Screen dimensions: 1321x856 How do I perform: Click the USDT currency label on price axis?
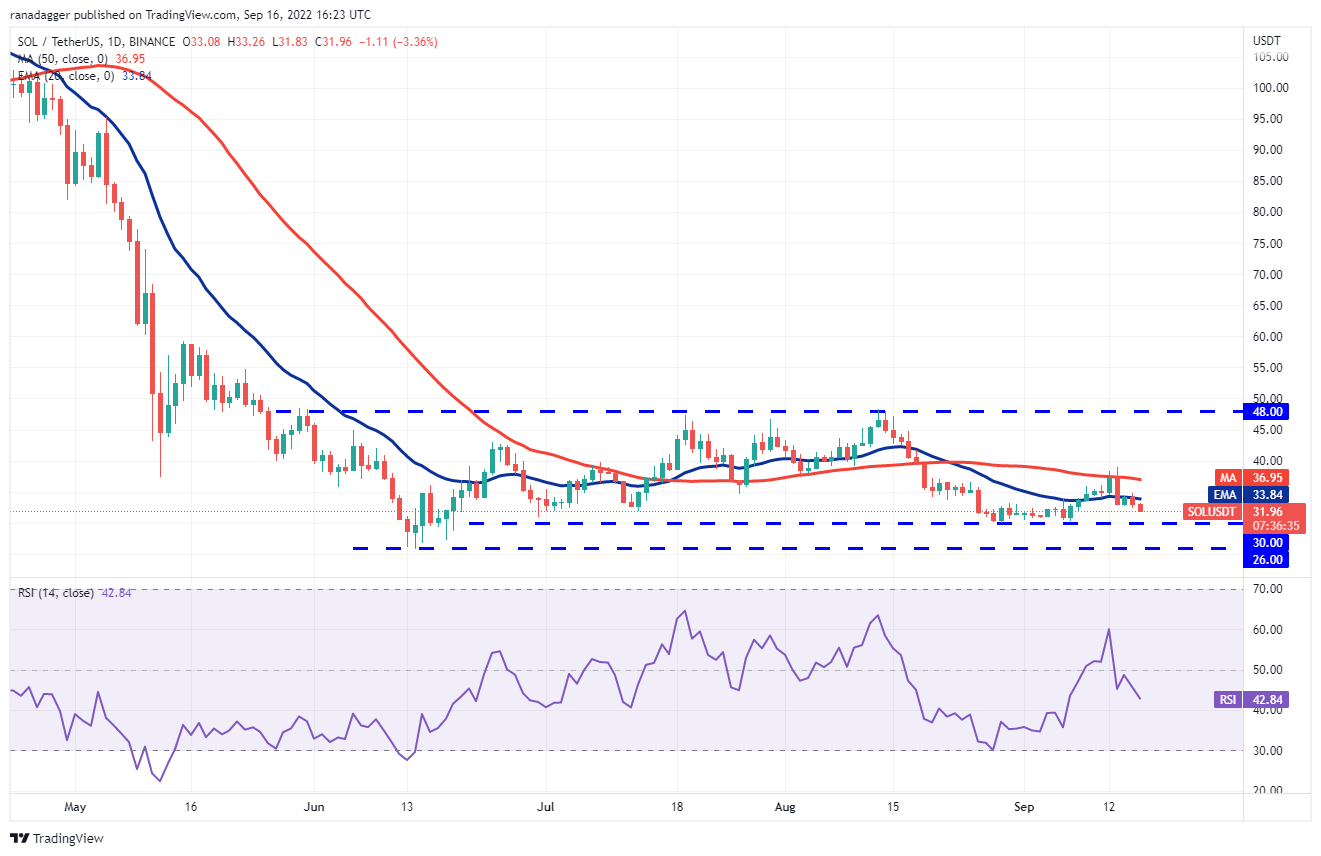pos(1267,40)
